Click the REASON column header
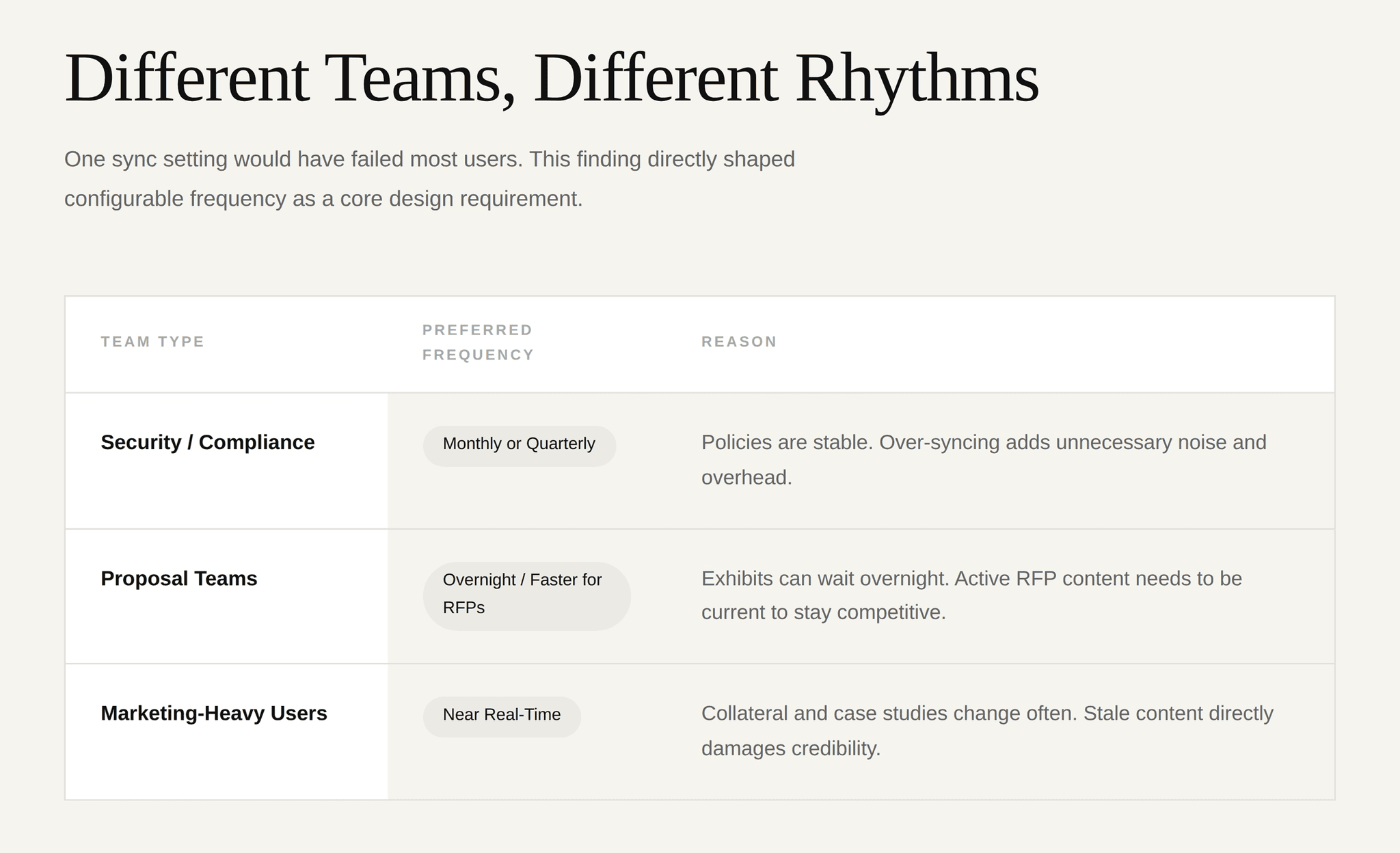Viewport: 1400px width, 853px height. (739, 342)
